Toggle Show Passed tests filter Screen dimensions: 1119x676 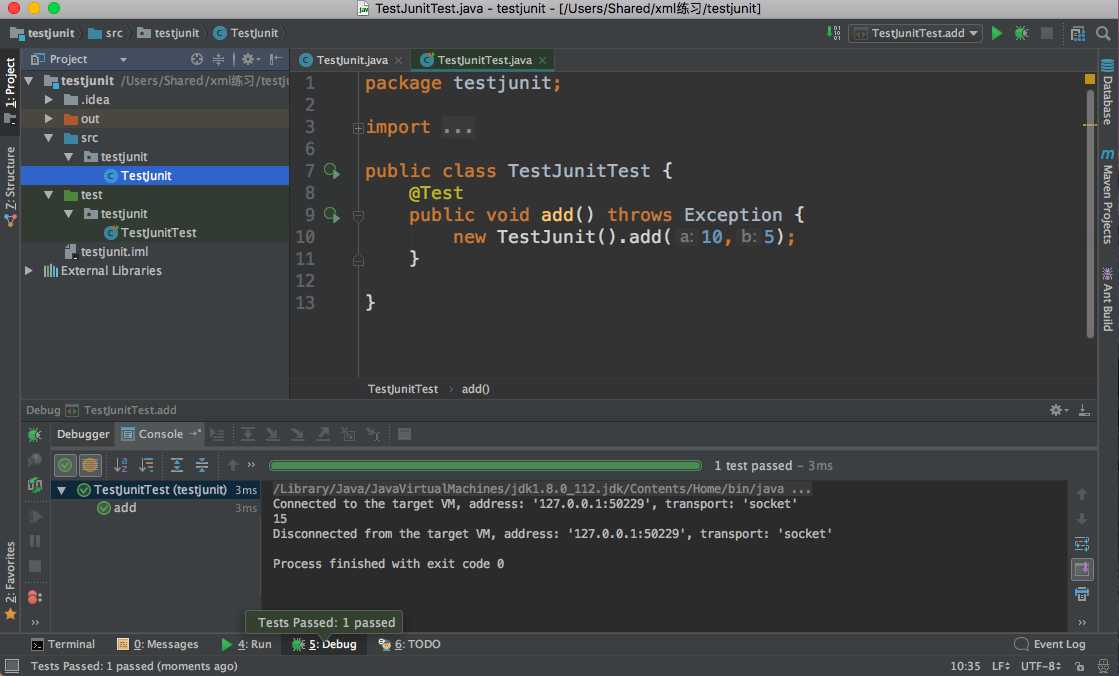pos(65,465)
